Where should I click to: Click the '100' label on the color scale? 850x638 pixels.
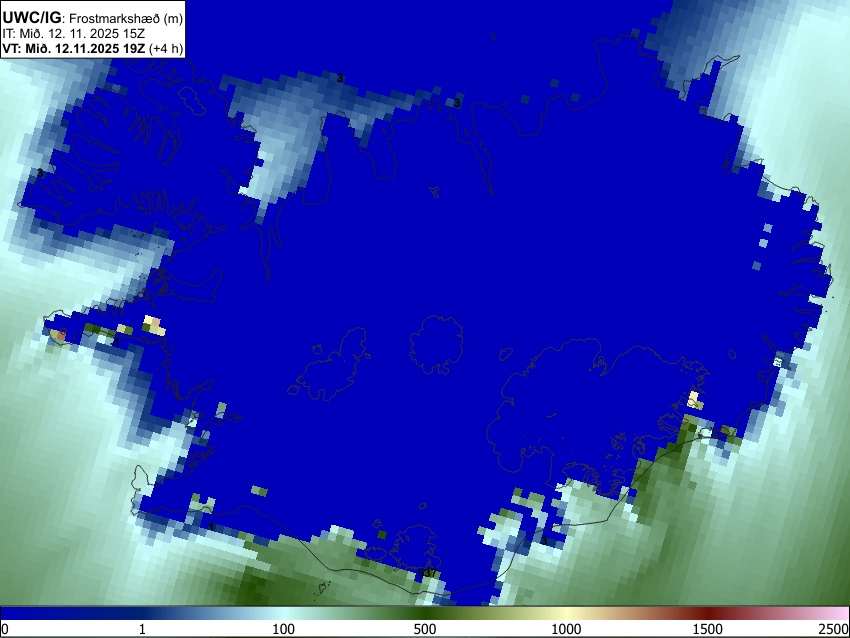point(284,629)
